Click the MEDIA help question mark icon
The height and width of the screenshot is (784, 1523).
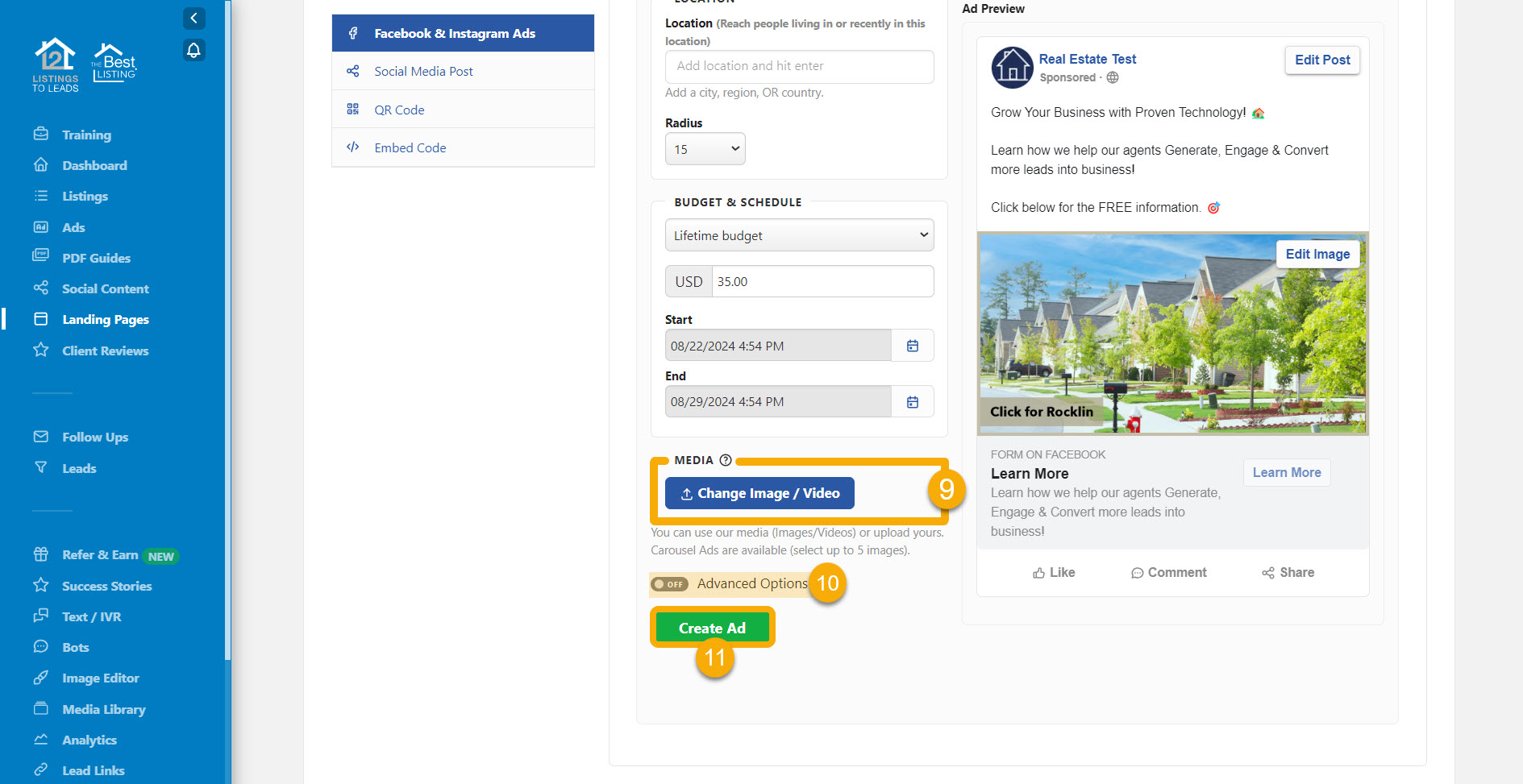pyautogui.click(x=726, y=460)
